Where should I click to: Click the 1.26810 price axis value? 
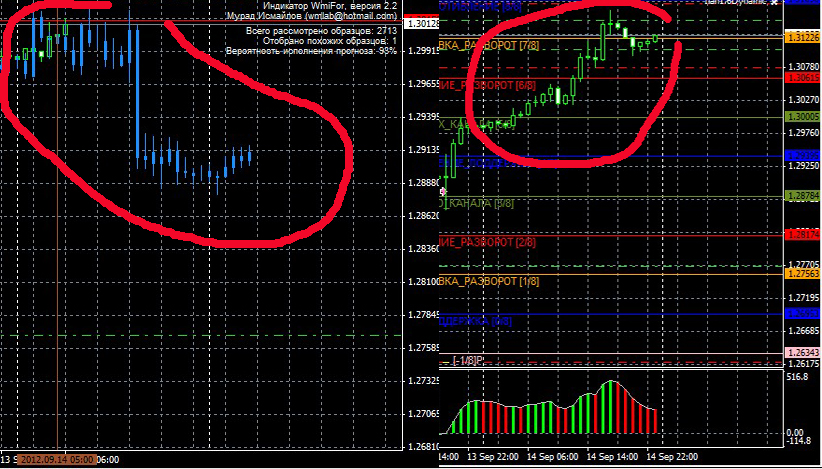pos(424,447)
